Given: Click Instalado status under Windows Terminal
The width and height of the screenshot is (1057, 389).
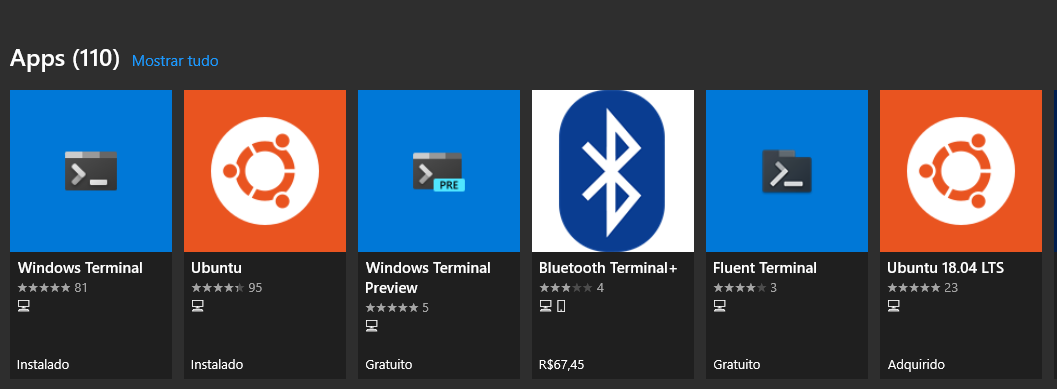Looking at the screenshot, I should coord(43,365).
